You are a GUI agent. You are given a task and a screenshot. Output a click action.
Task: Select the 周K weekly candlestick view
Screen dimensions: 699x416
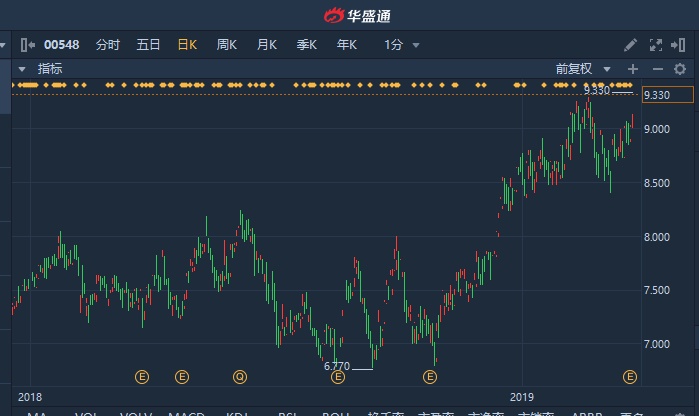(x=226, y=45)
